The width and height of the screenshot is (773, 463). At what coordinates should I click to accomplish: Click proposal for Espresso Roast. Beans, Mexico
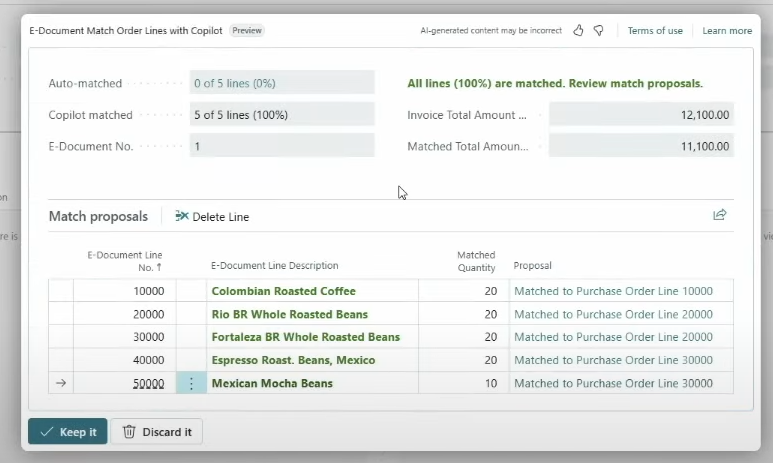tap(613, 360)
